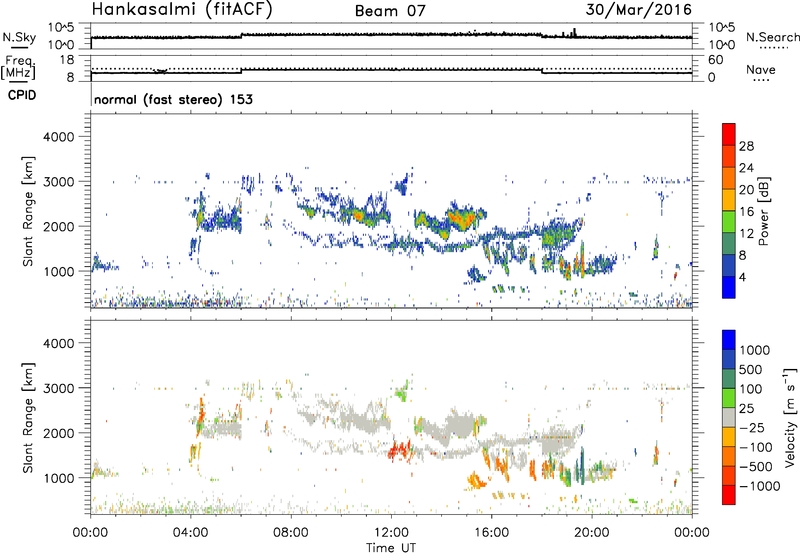Screen dimensions: 800x554
Task: Click the 'Time UT' axis title
Action: (391, 548)
